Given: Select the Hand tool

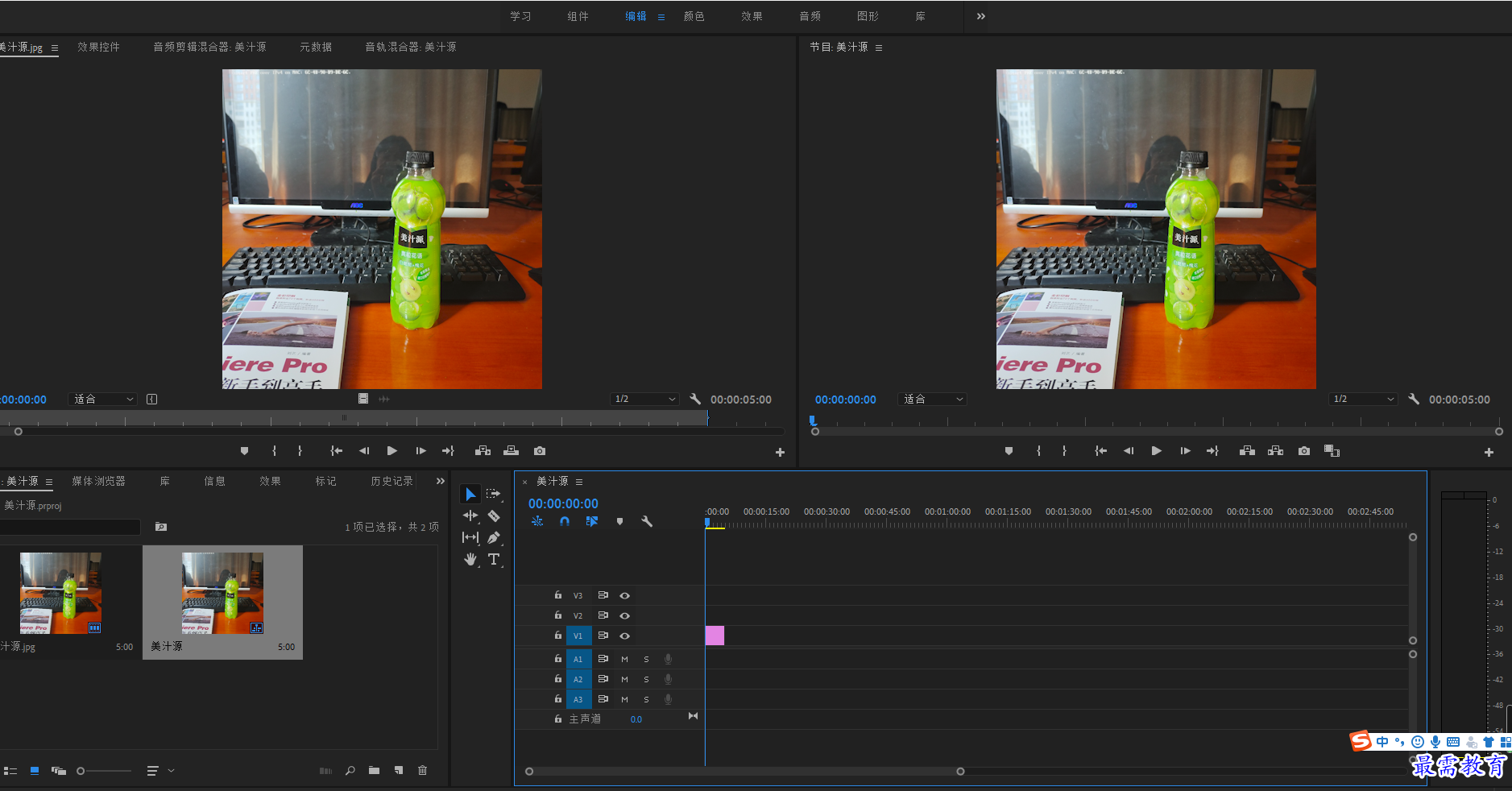Looking at the screenshot, I should 470,559.
